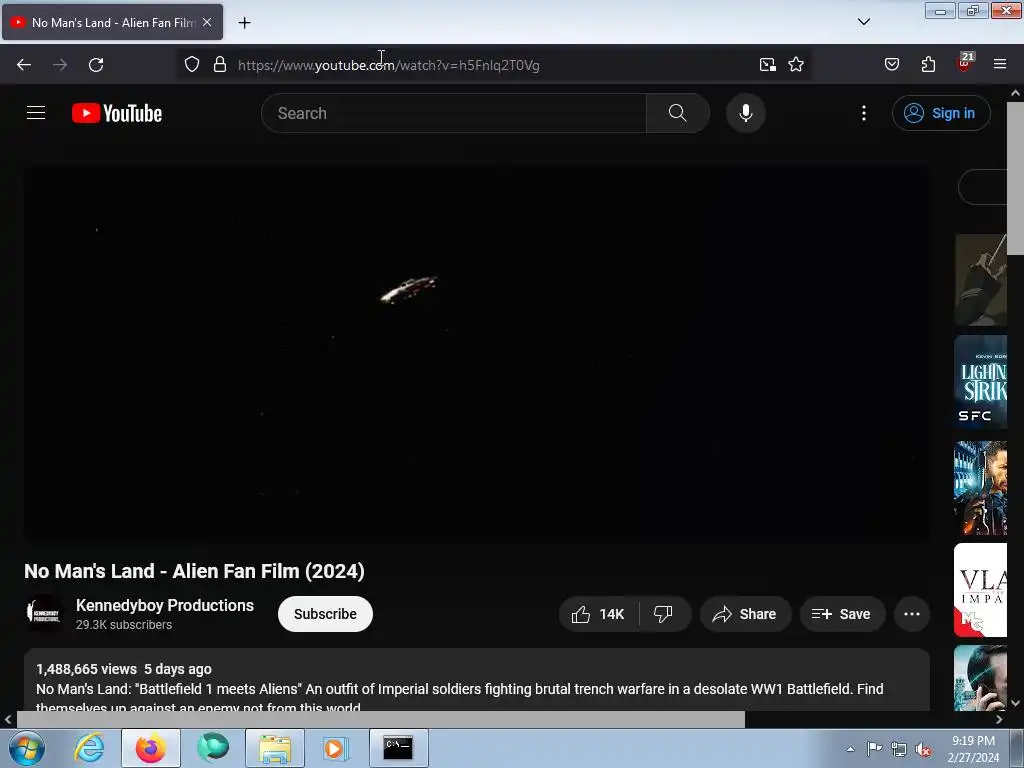Open the uBlock extension icon showing 21
The image size is (1024, 768).
pos(965,63)
